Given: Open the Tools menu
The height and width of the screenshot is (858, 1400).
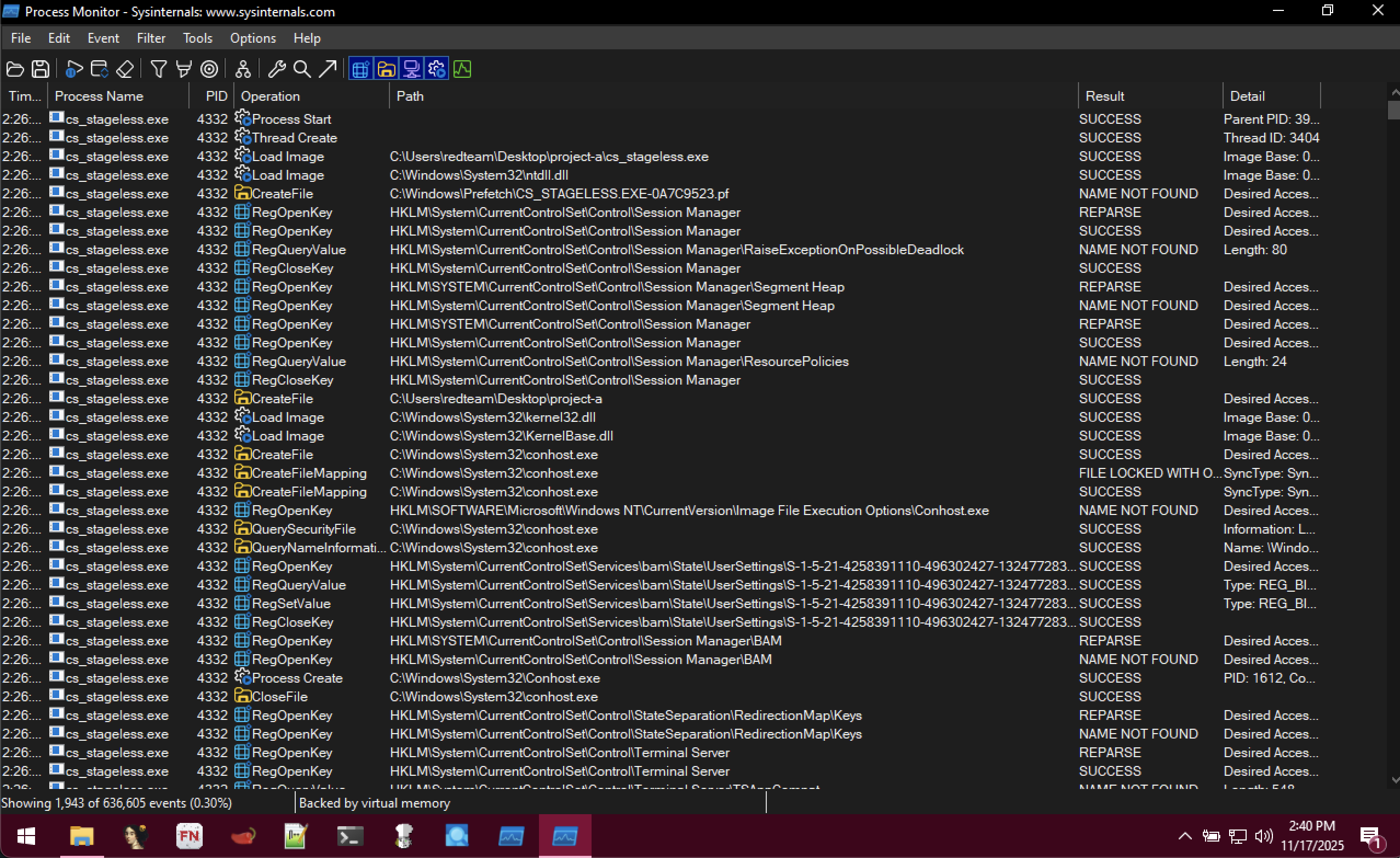Looking at the screenshot, I should (x=198, y=38).
